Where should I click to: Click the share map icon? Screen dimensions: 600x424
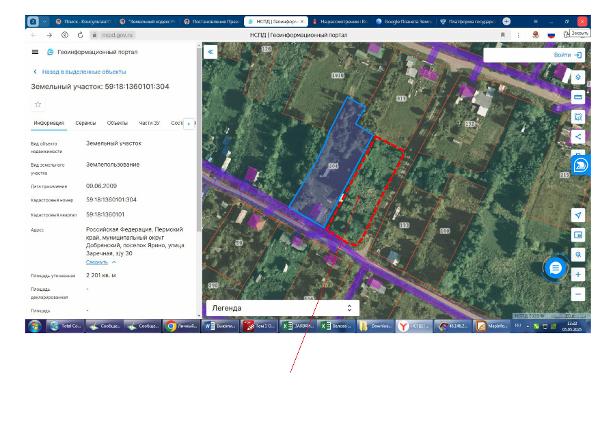pos(578,136)
